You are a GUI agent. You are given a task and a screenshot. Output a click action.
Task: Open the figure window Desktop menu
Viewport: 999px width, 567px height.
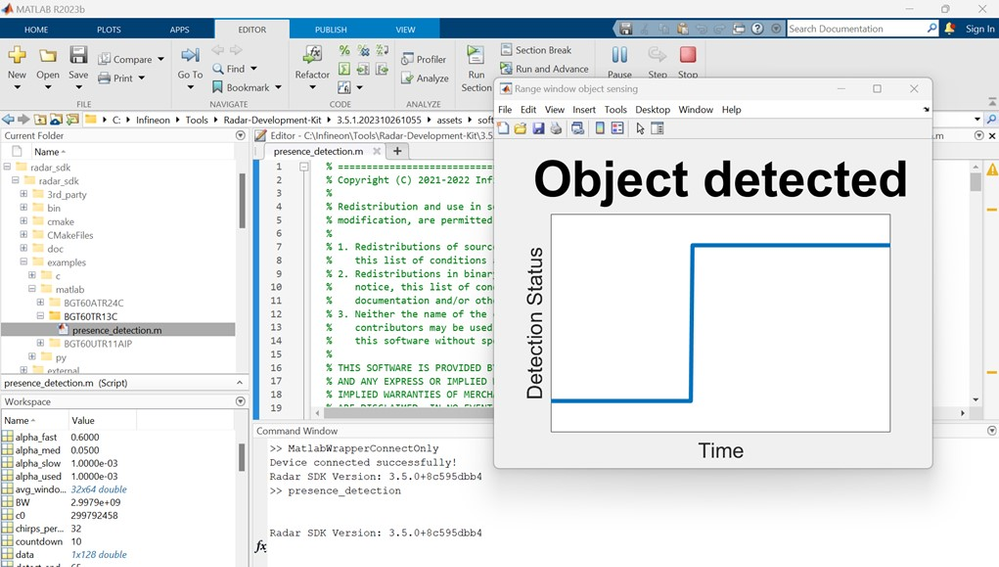652,110
